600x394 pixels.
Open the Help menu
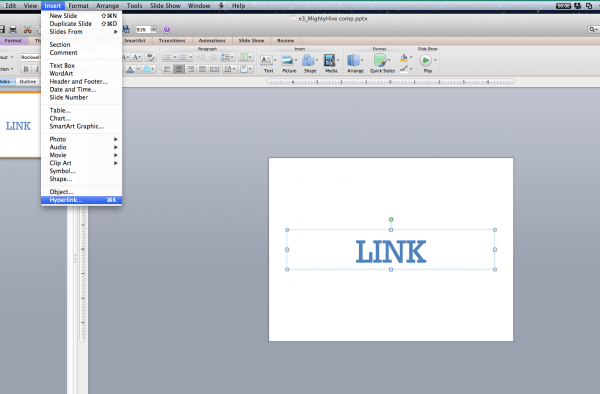click(x=238, y=6)
